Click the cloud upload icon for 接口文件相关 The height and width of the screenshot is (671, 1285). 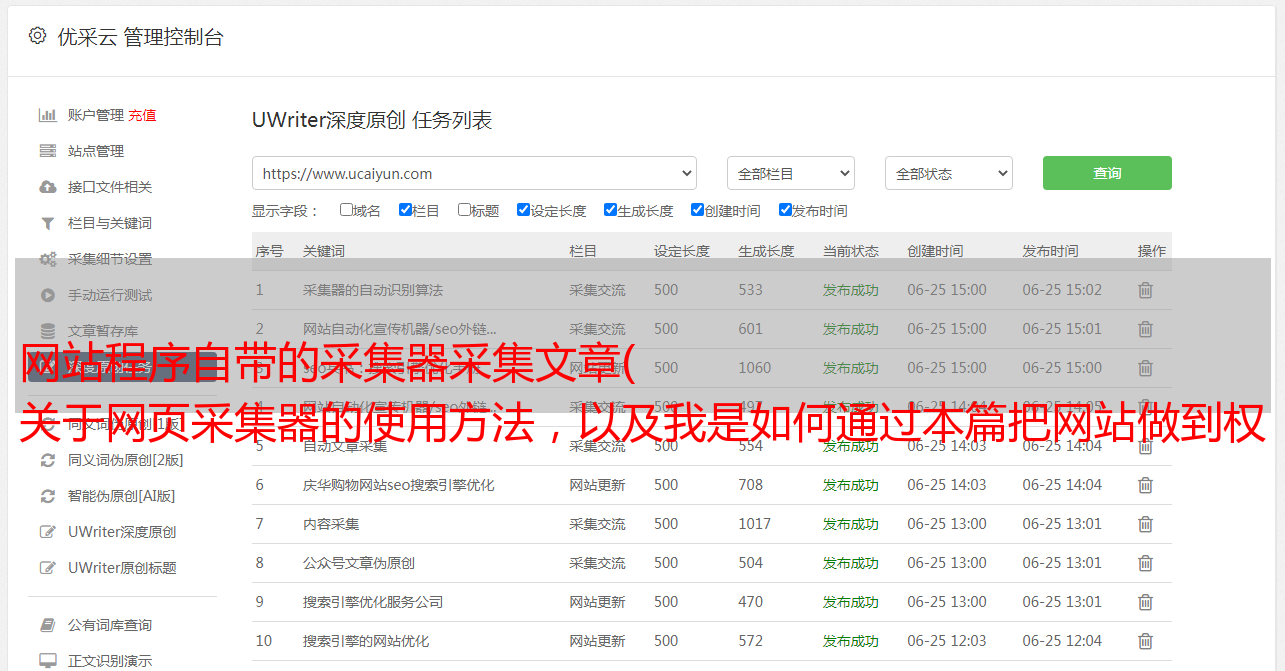pyautogui.click(x=47, y=187)
